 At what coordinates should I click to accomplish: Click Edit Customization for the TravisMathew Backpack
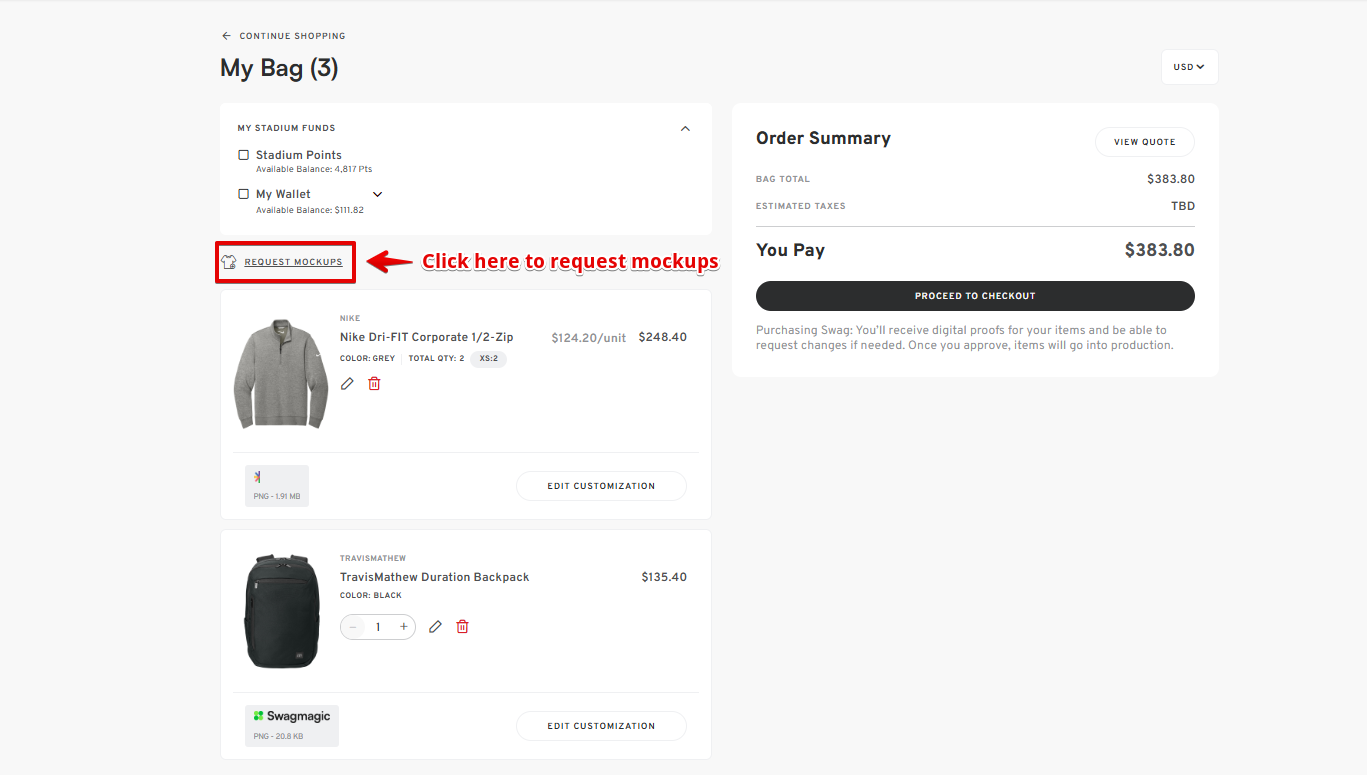(601, 726)
